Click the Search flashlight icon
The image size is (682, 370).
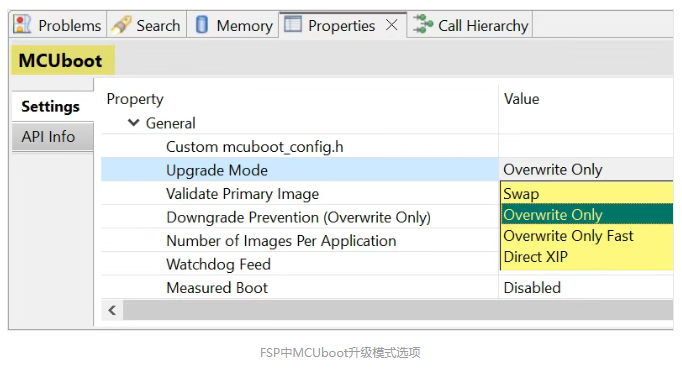tap(121, 25)
